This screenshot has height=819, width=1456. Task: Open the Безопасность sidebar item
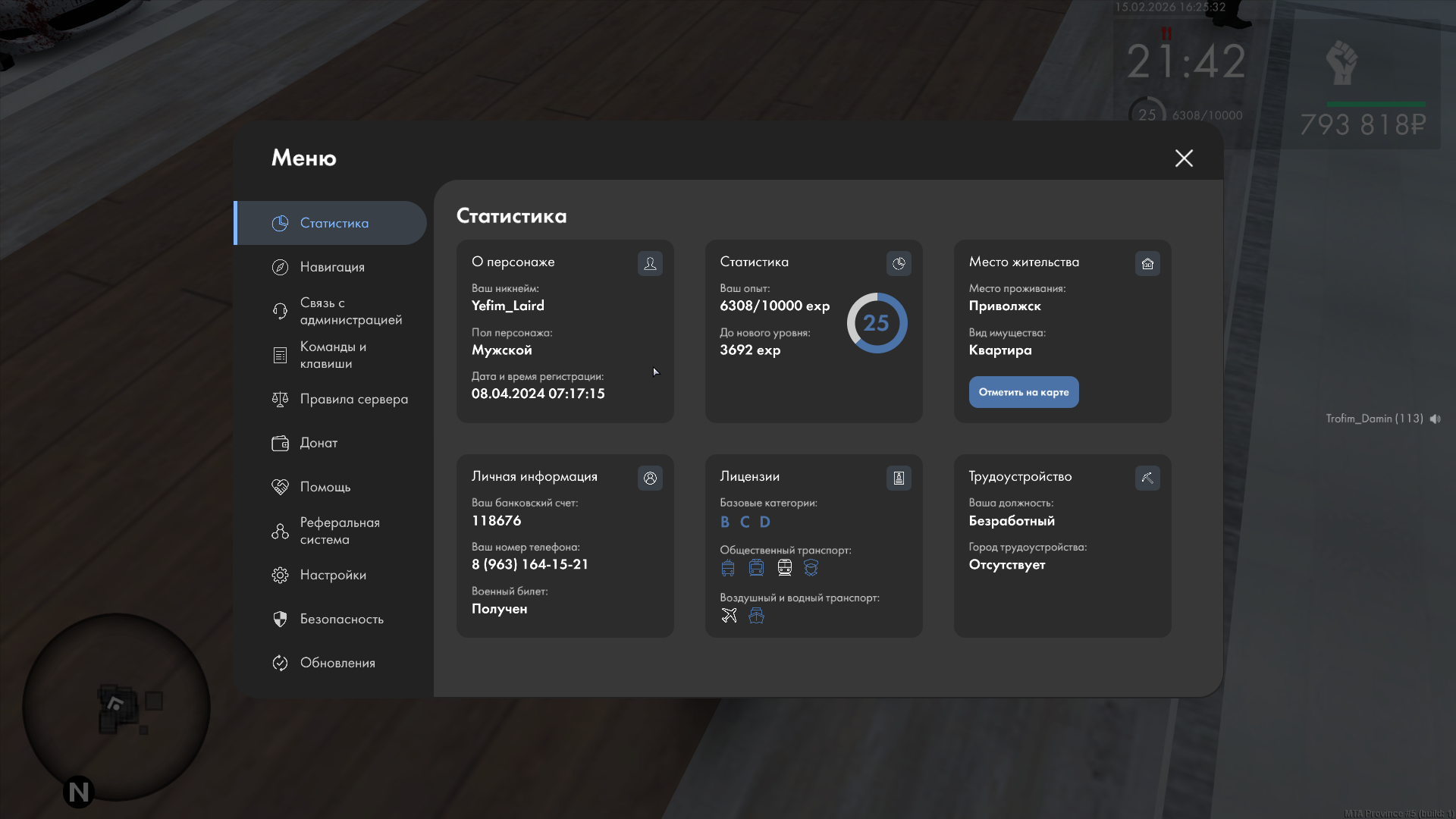click(341, 619)
